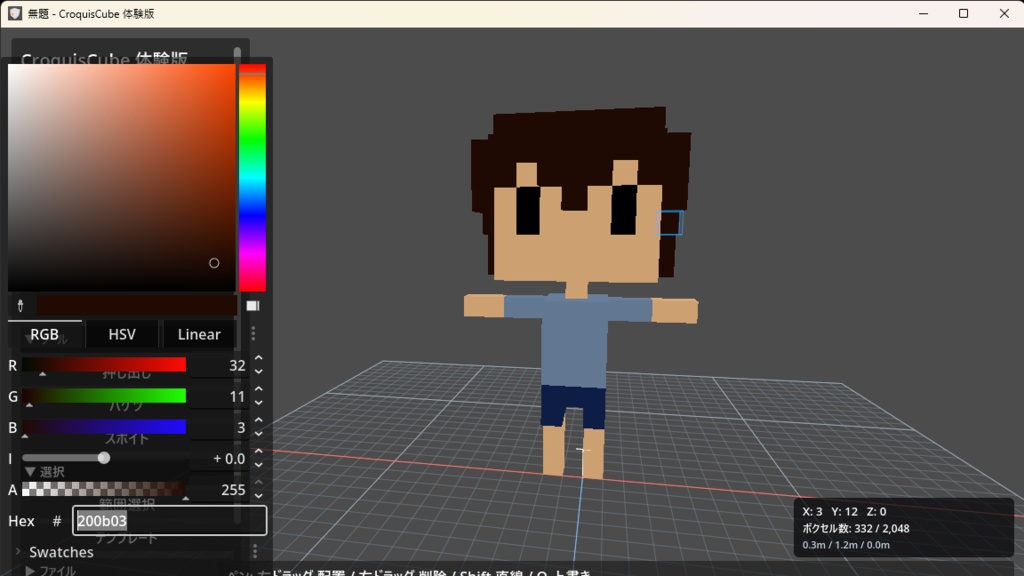
Task: Decrease the G value with its down arrow
Action: 259,402
